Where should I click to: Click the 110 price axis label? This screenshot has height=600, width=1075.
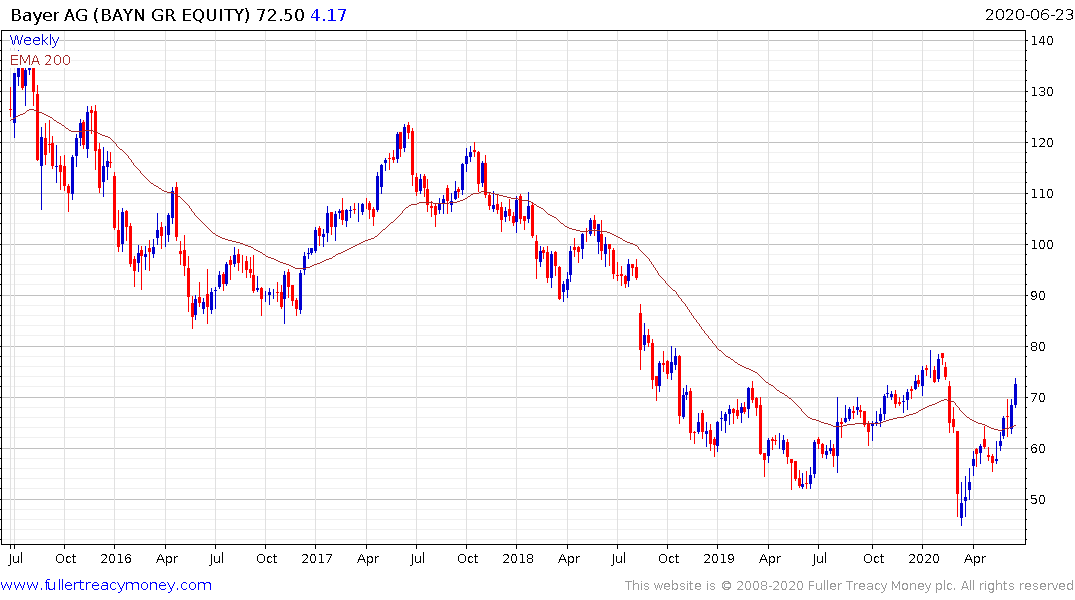1042,193
